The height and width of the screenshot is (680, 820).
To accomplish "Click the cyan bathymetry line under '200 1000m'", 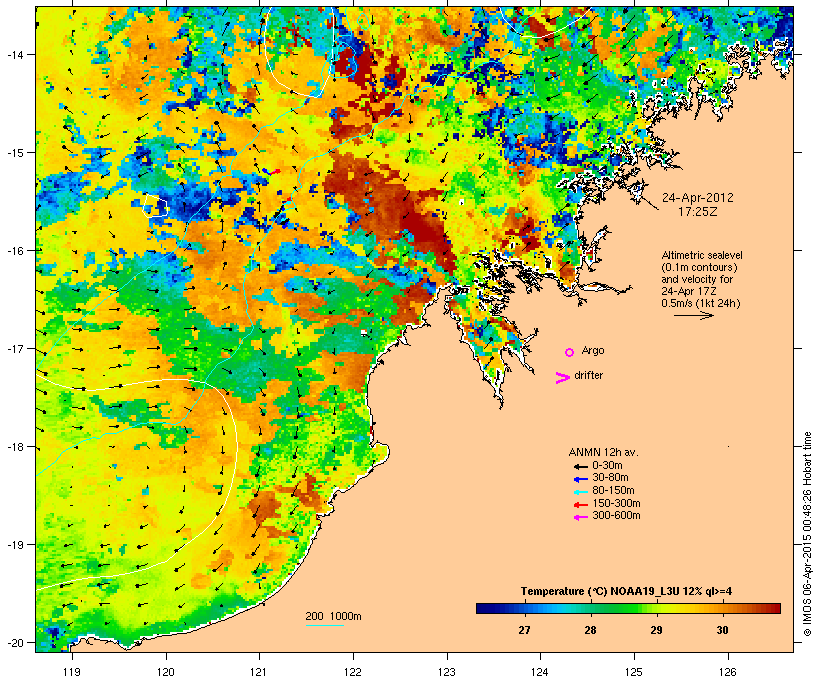I will (x=325, y=625).
